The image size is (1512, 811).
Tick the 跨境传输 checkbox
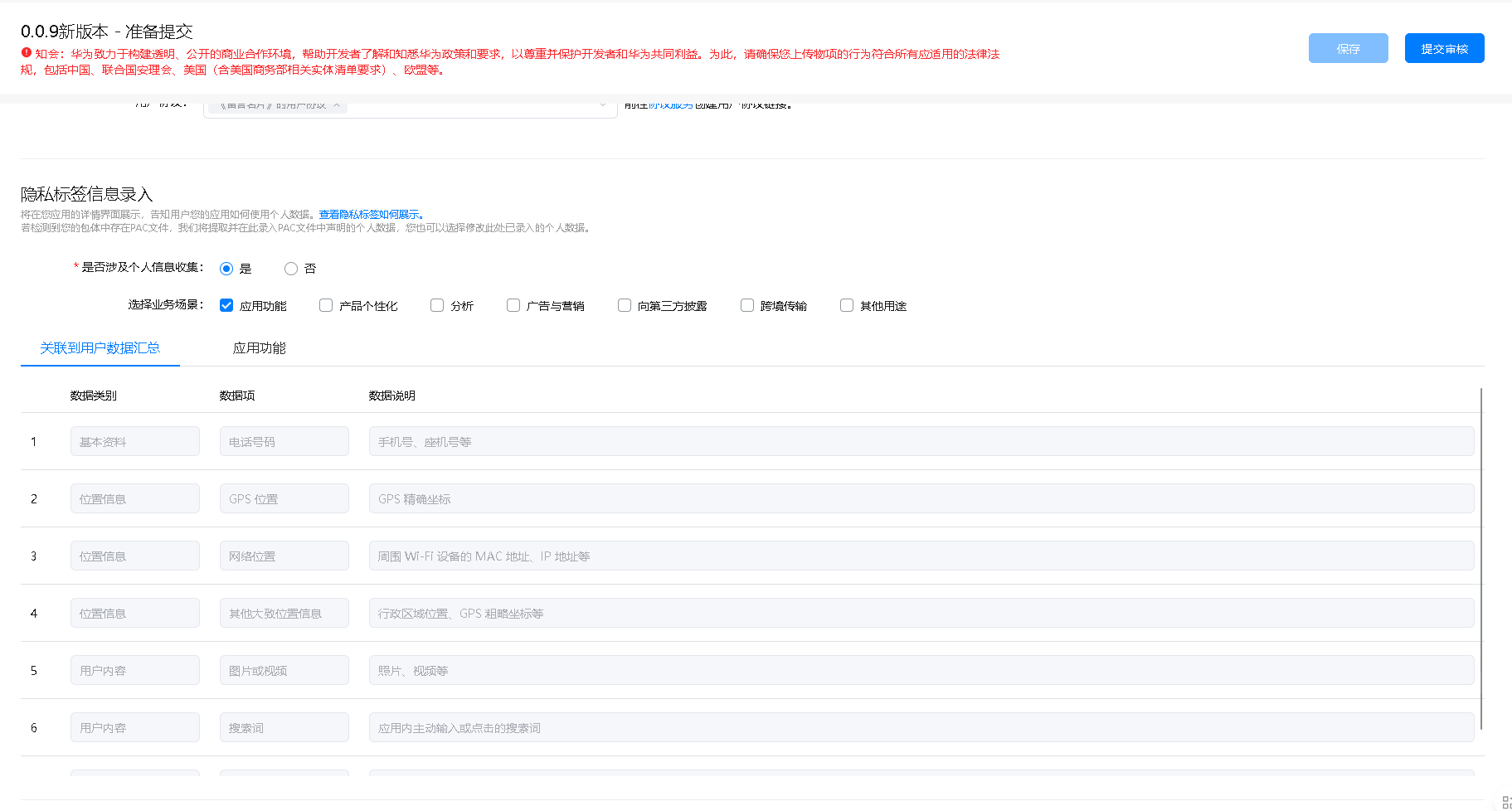click(x=747, y=305)
